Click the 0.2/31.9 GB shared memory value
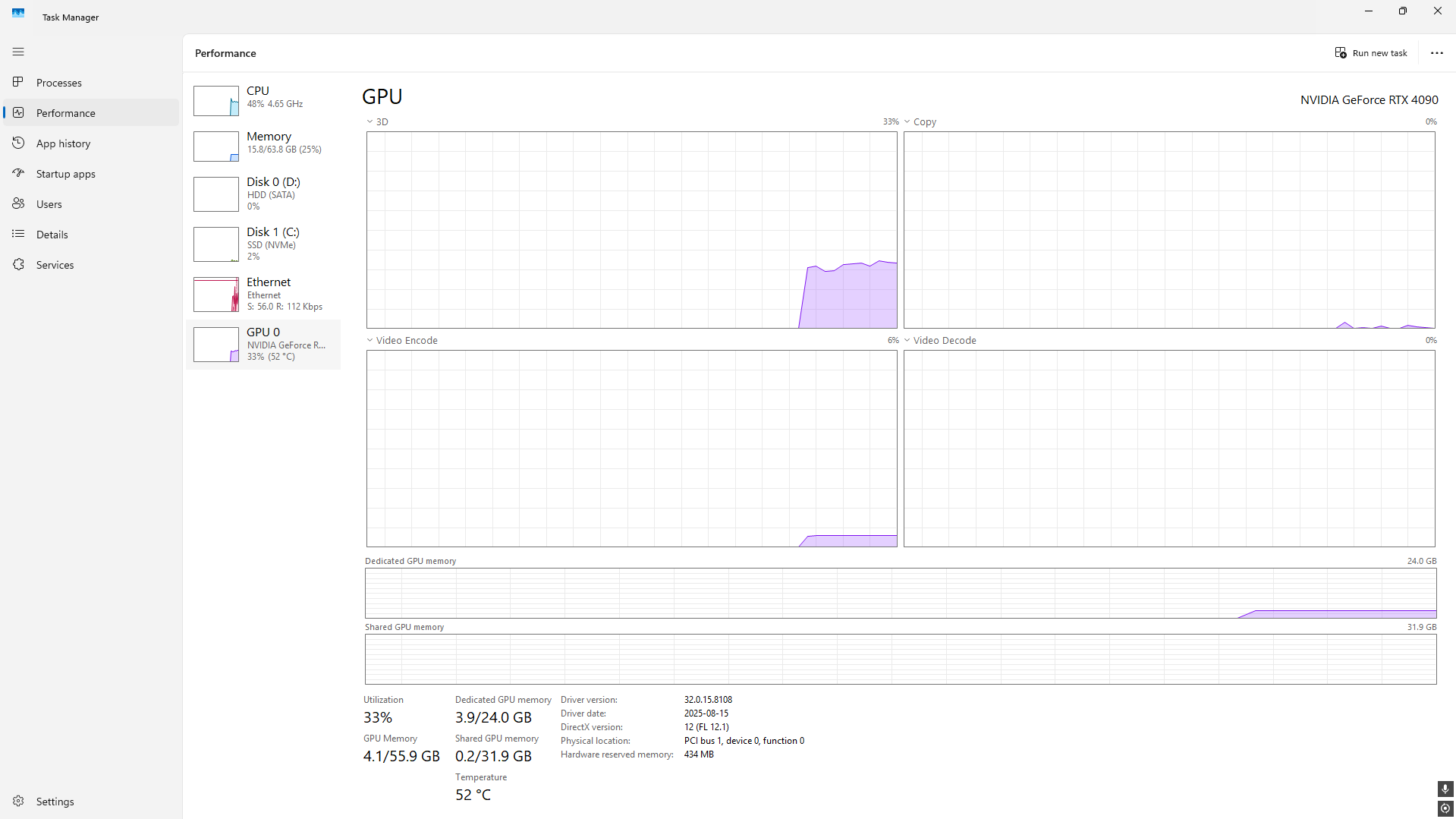Image resolution: width=1456 pixels, height=819 pixels. (493, 756)
